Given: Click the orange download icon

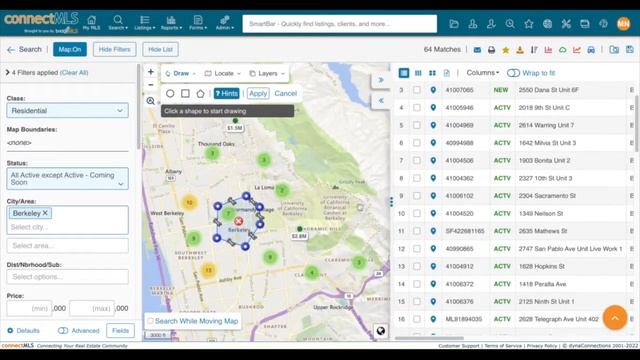Looking at the screenshot, I should (520, 50).
